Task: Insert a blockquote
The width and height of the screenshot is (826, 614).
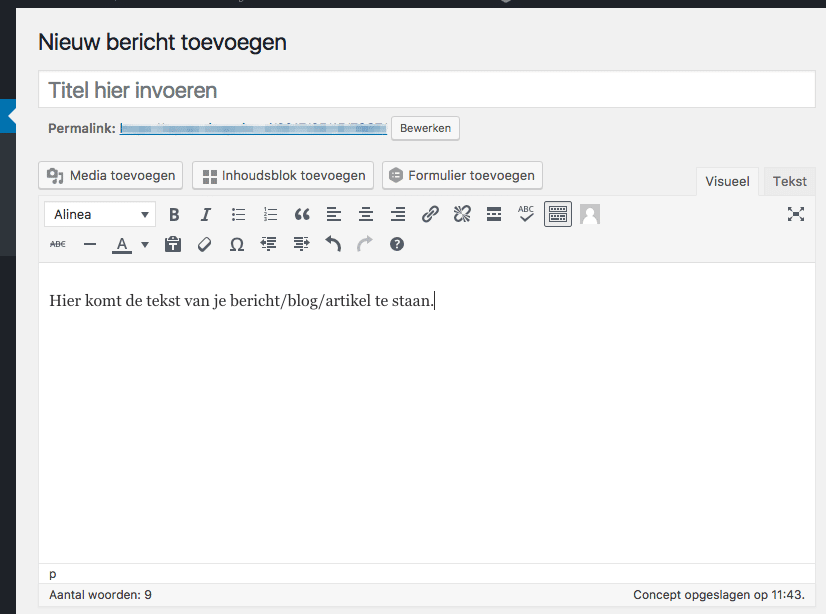Action: 302,214
